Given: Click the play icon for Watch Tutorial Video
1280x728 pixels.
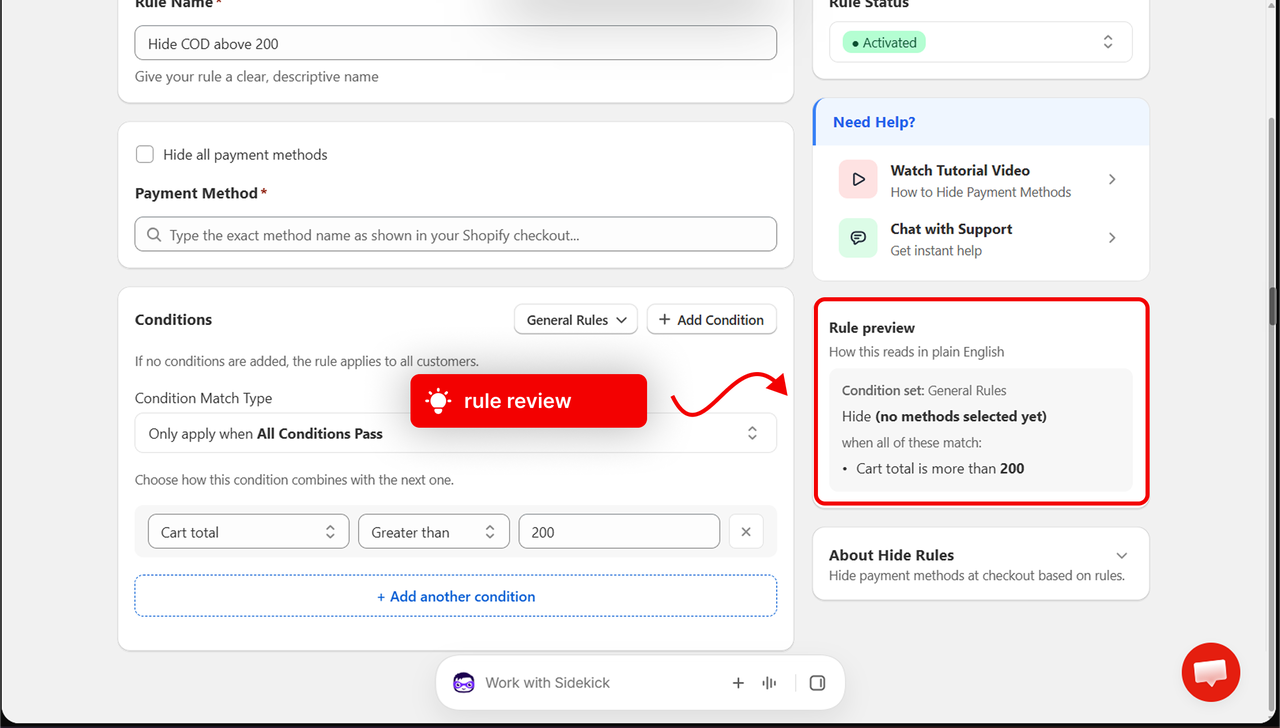Looking at the screenshot, I should [858, 180].
